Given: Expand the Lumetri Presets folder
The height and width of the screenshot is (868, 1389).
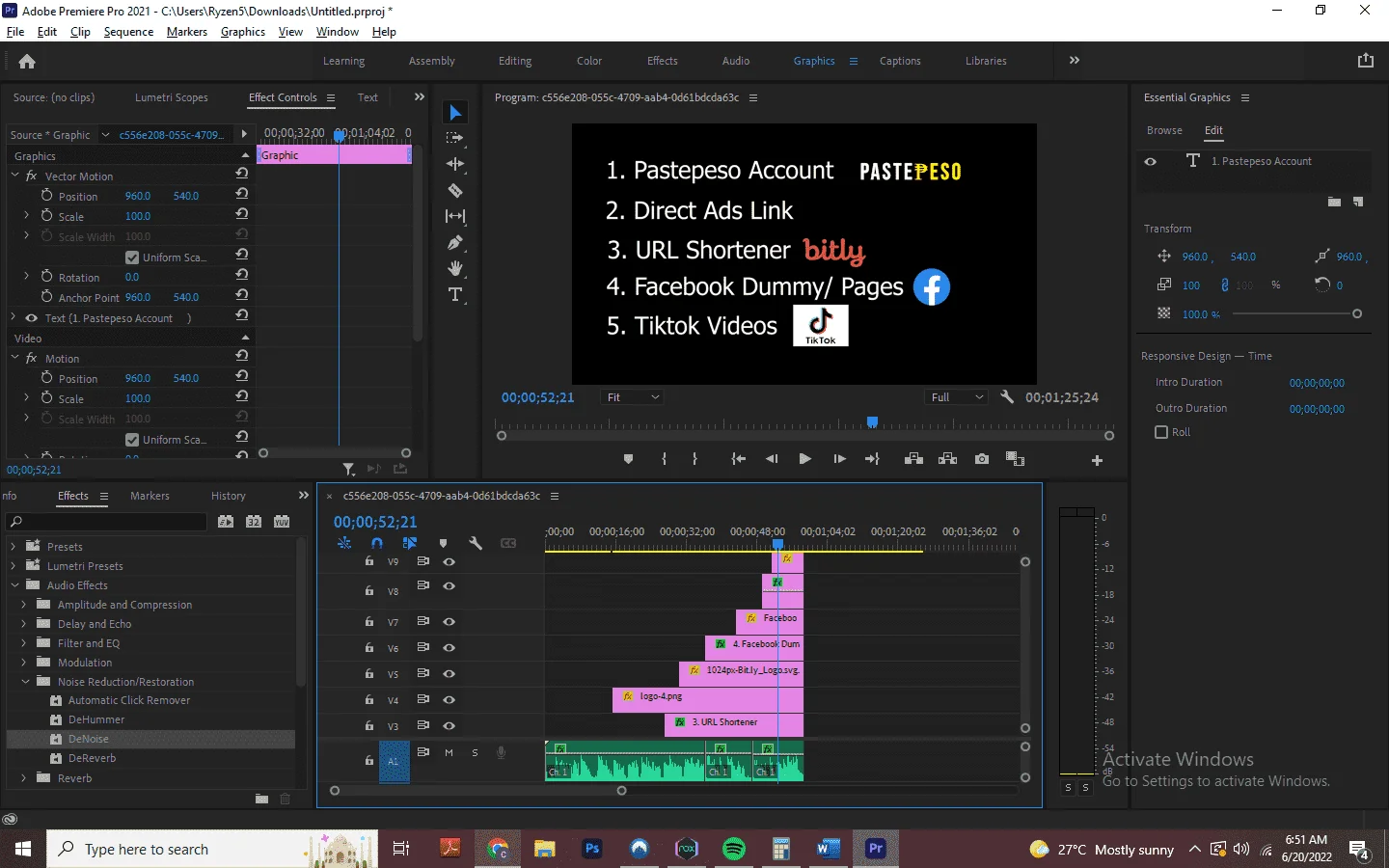Looking at the screenshot, I should [x=13, y=566].
